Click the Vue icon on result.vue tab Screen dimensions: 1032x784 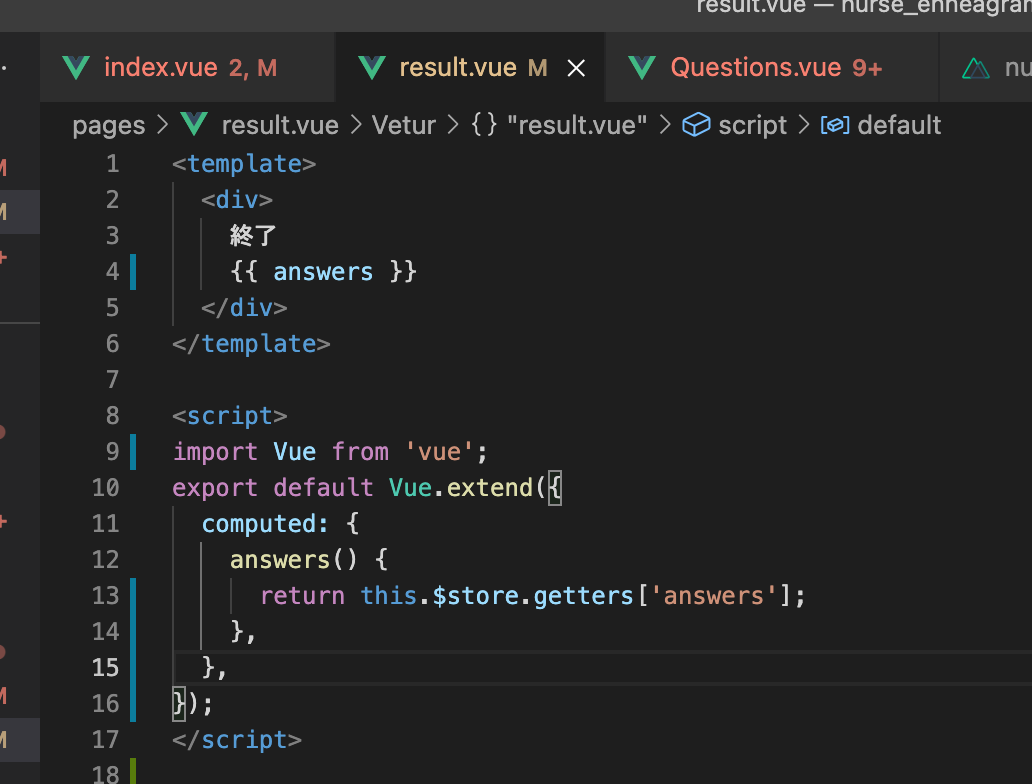(x=371, y=68)
